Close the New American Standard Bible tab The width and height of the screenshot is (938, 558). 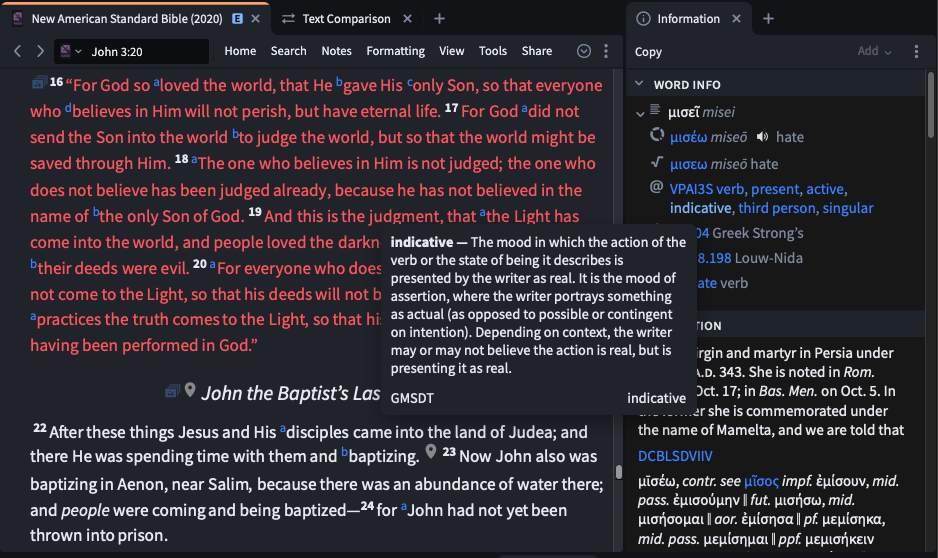tap(255, 19)
